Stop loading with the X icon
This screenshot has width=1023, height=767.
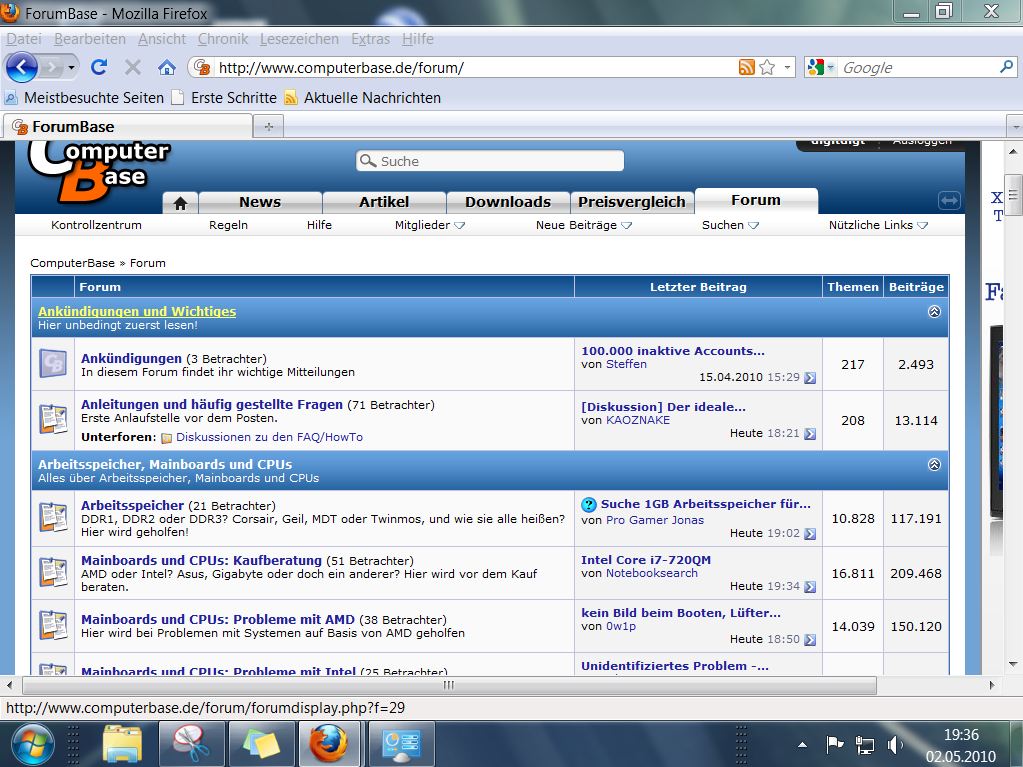(132, 67)
